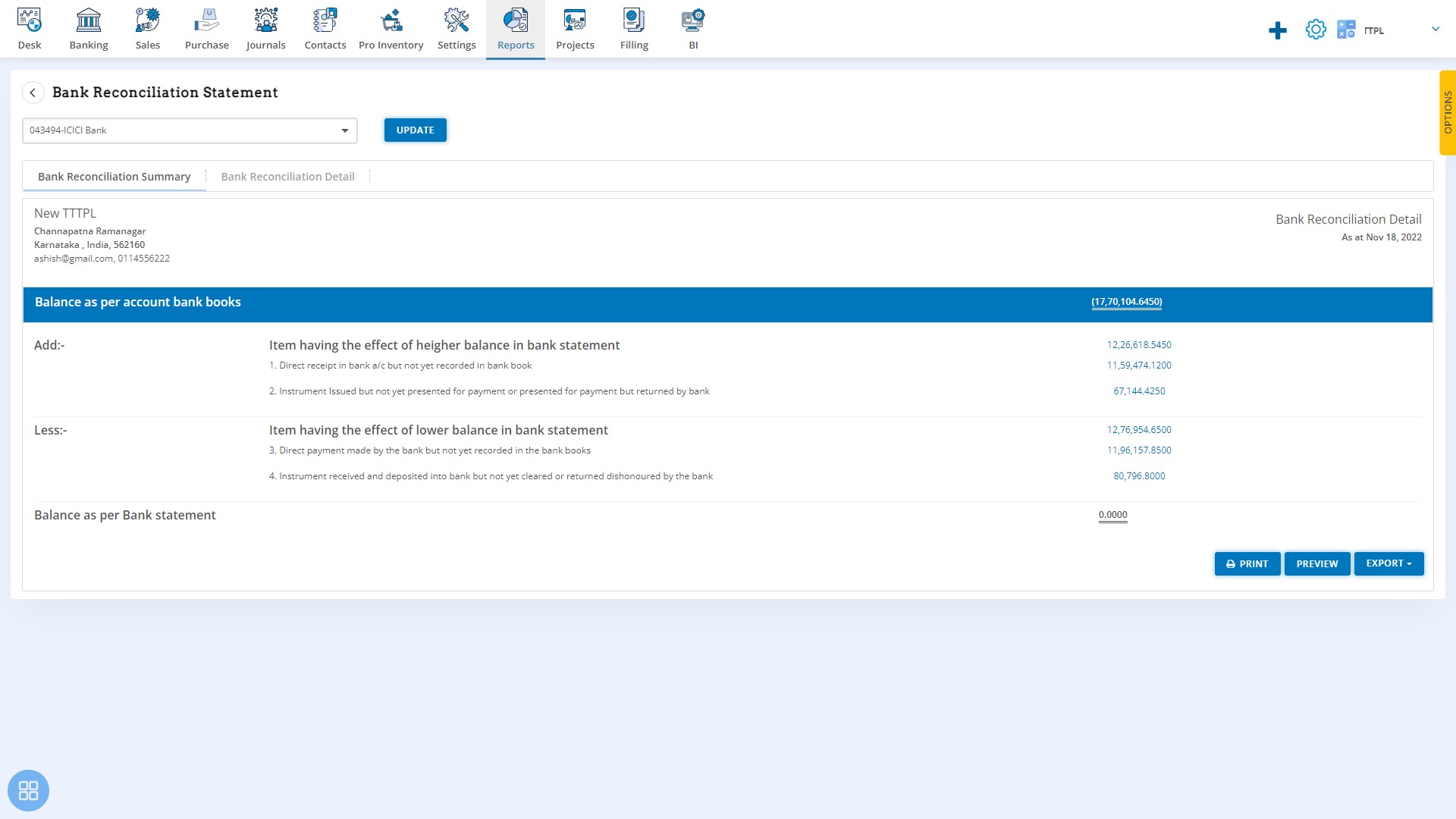Open the 043494-ICICI Bank account dropdown
1456x819 pixels.
pos(190,130)
